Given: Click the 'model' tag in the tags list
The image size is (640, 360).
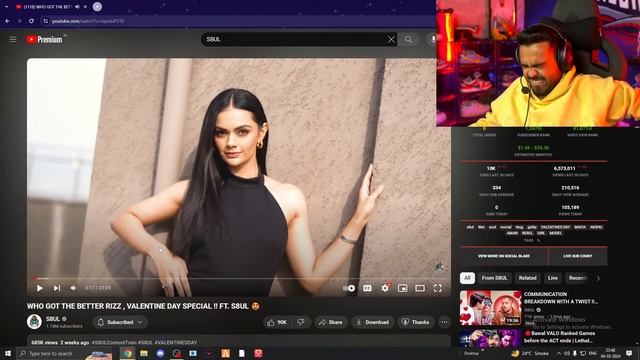Looking at the screenshot, I should (x=555, y=233).
